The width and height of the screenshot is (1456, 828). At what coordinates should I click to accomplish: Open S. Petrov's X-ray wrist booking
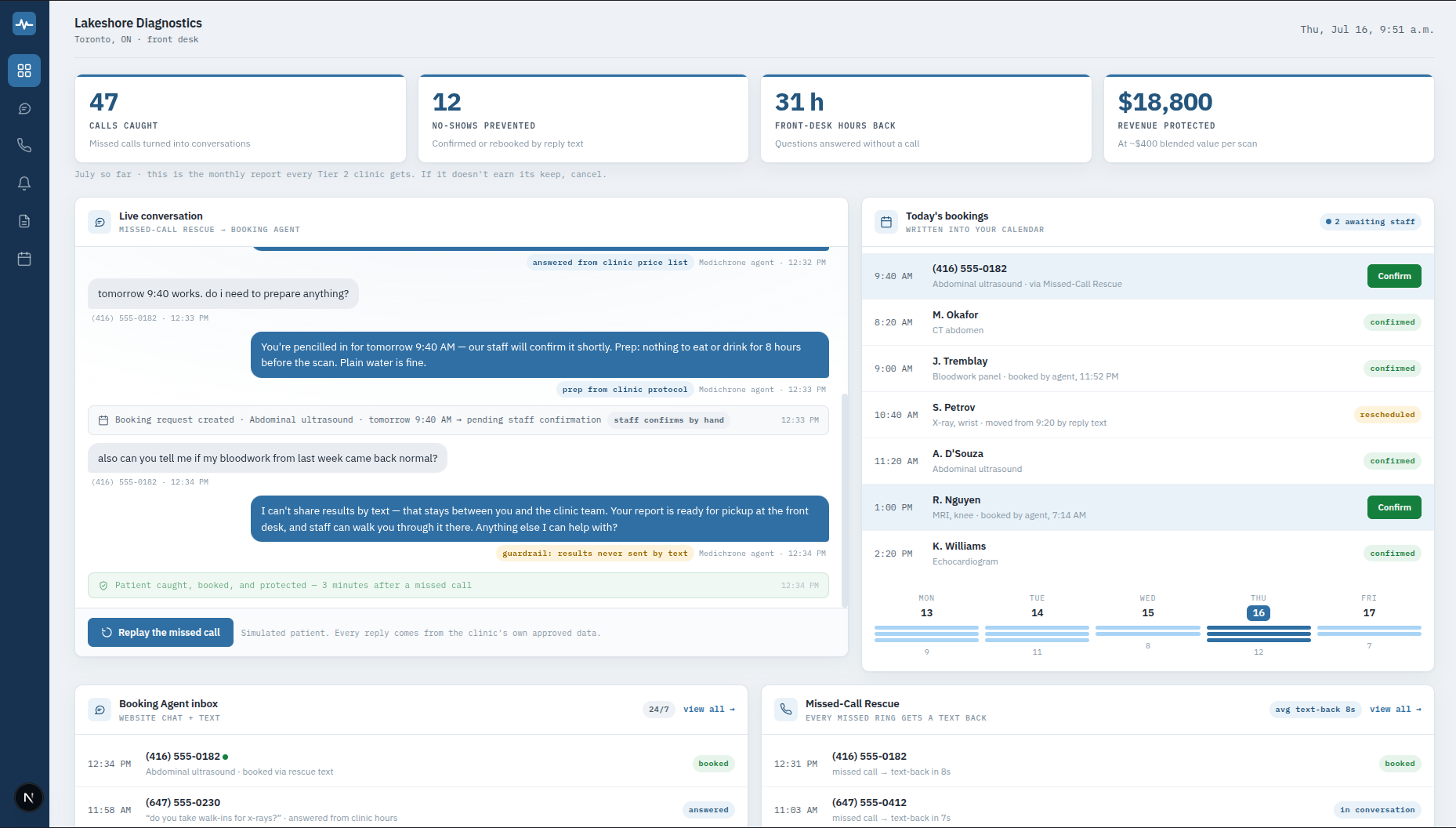point(1148,415)
